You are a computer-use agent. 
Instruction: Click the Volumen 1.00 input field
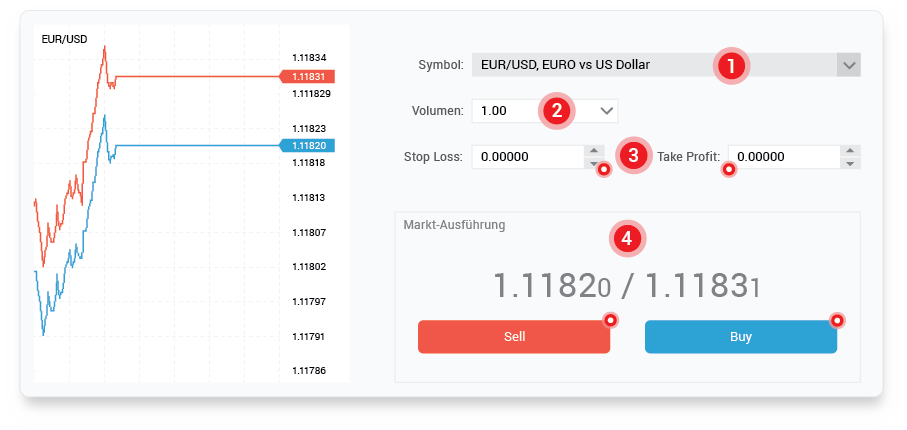tap(545, 111)
